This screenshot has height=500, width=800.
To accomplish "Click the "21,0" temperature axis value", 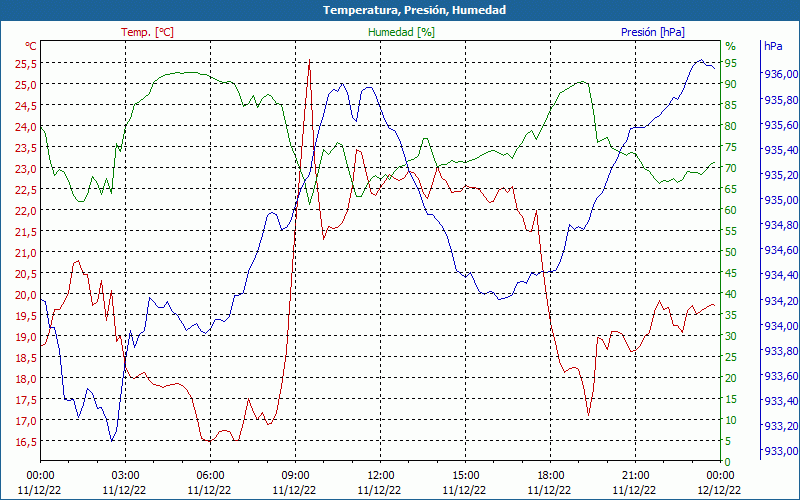I will 26,253.
